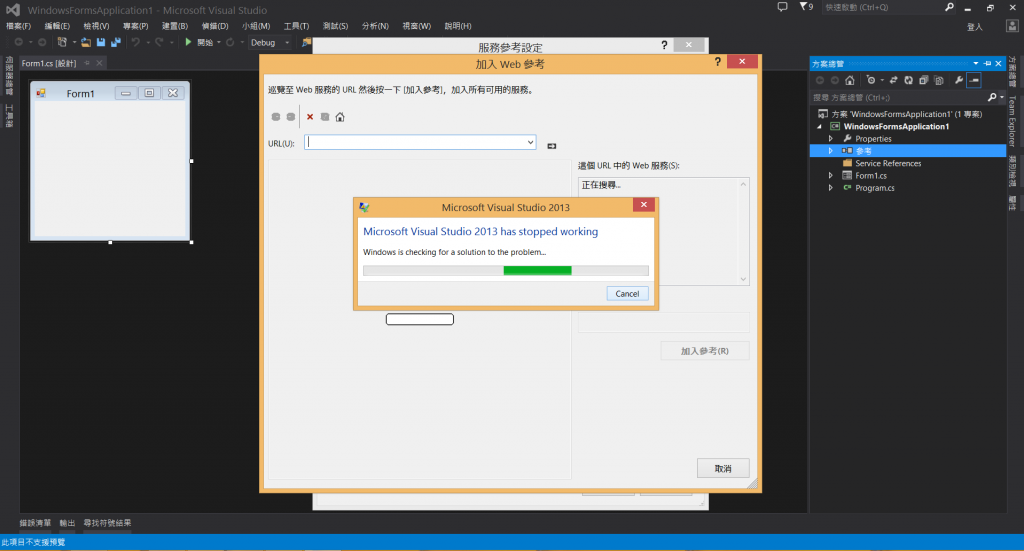
Task: Click the account avatar icon near 登入
Action: pyautogui.click(x=1012, y=26)
